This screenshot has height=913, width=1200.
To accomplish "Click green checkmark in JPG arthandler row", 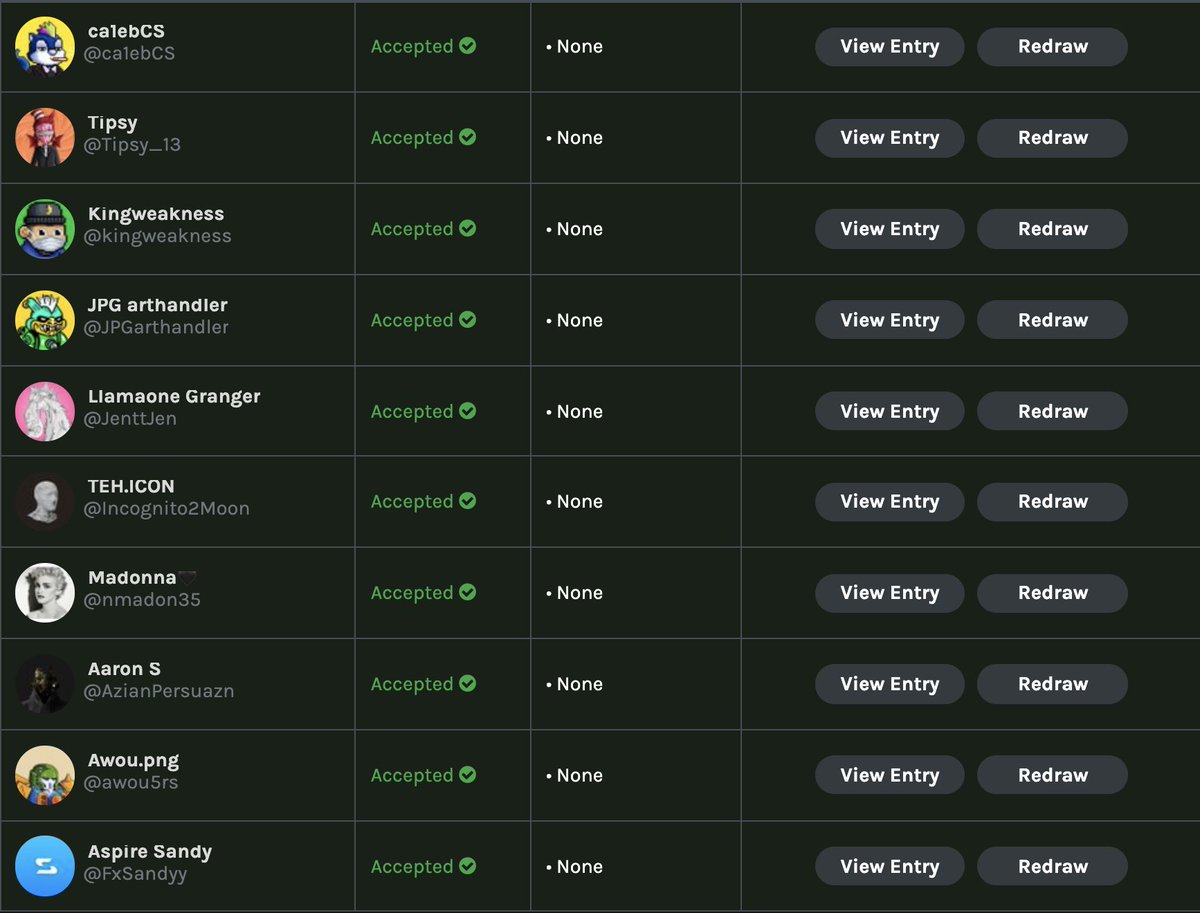I will pyautogui.click(x=467, y=320).
